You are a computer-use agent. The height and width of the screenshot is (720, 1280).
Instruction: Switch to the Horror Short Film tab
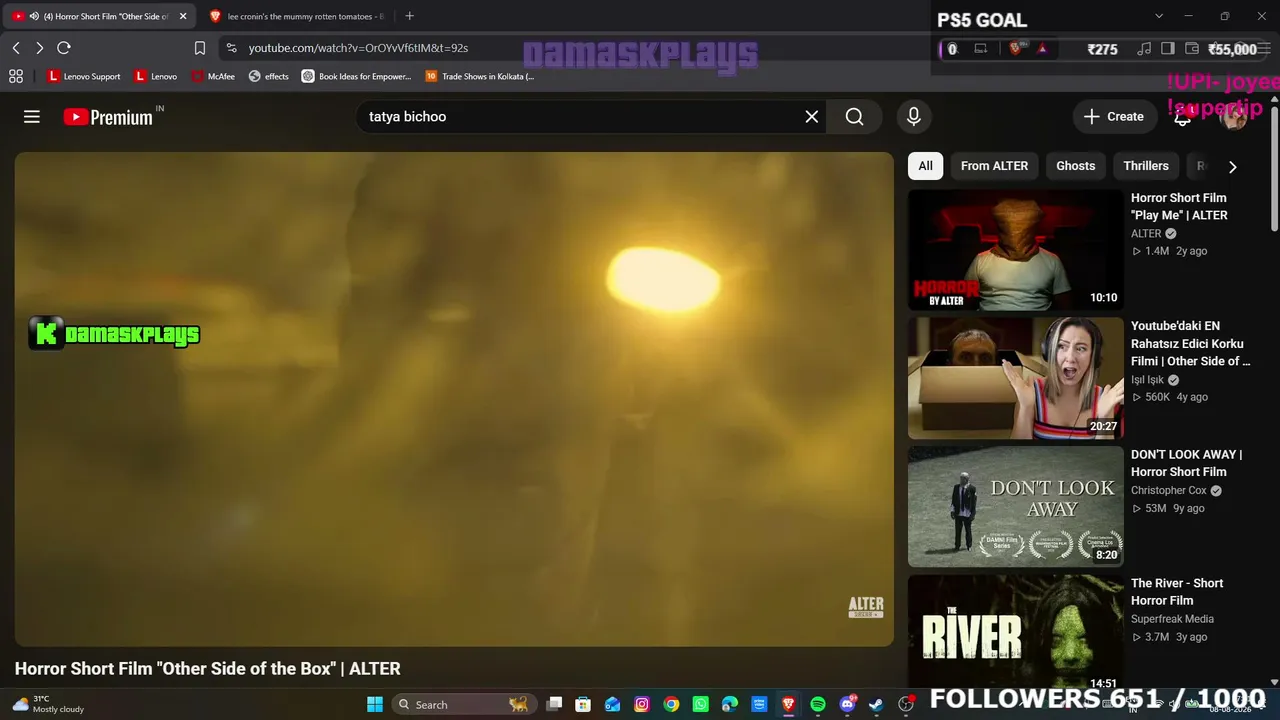click(x=98, y=16)
